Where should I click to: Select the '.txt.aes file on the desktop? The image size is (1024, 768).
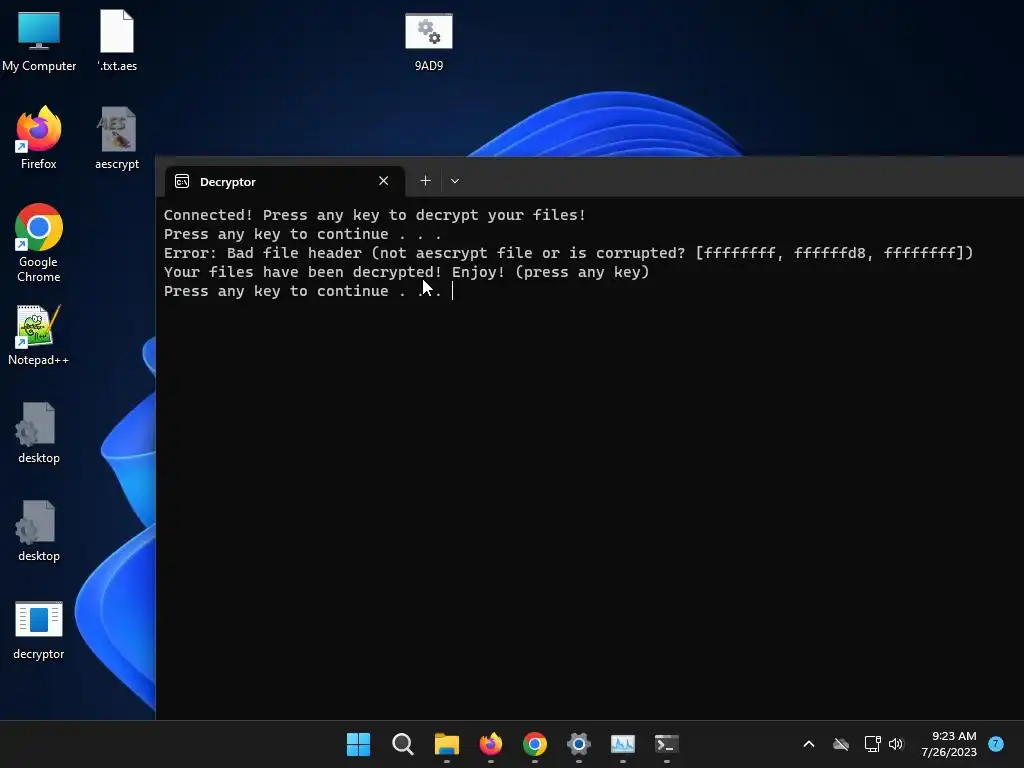coord(117,40)
